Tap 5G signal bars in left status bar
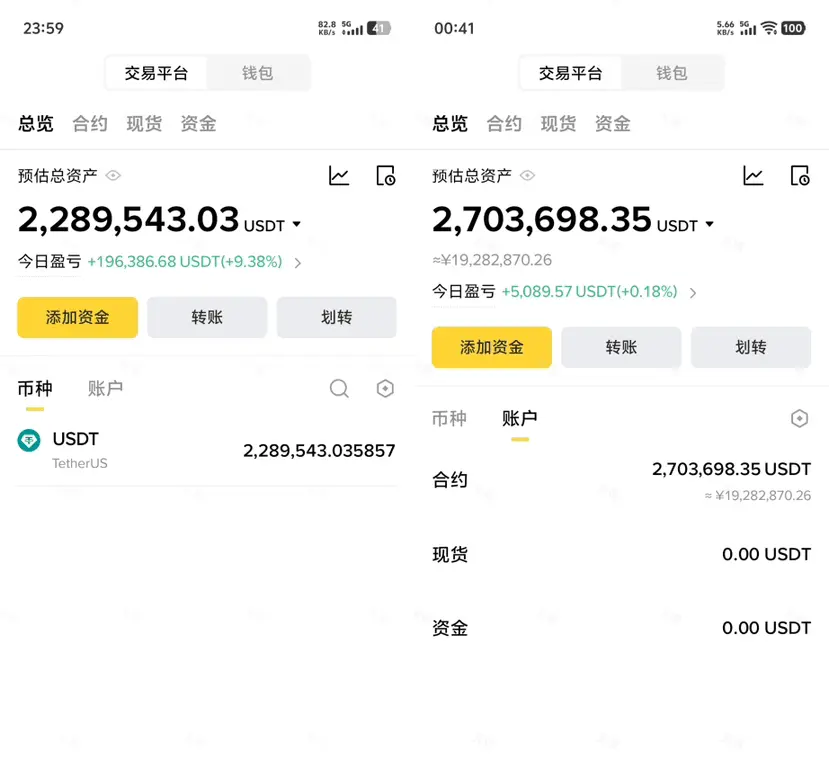This screenshot has width=829, height=782. (x=352, y=28)
